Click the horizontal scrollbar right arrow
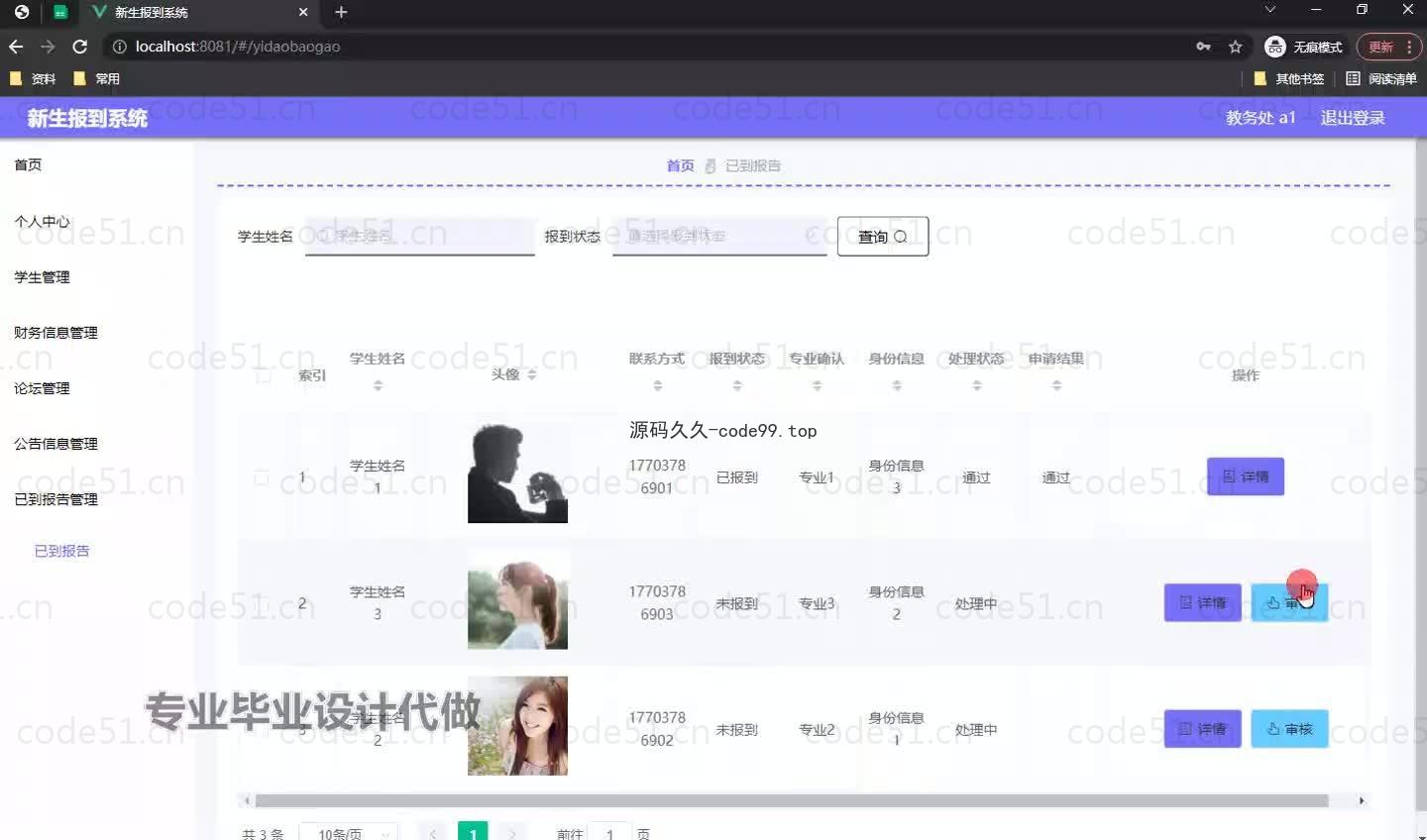Viewport: 1427px width, 840px height. [x=1362, y=800]
